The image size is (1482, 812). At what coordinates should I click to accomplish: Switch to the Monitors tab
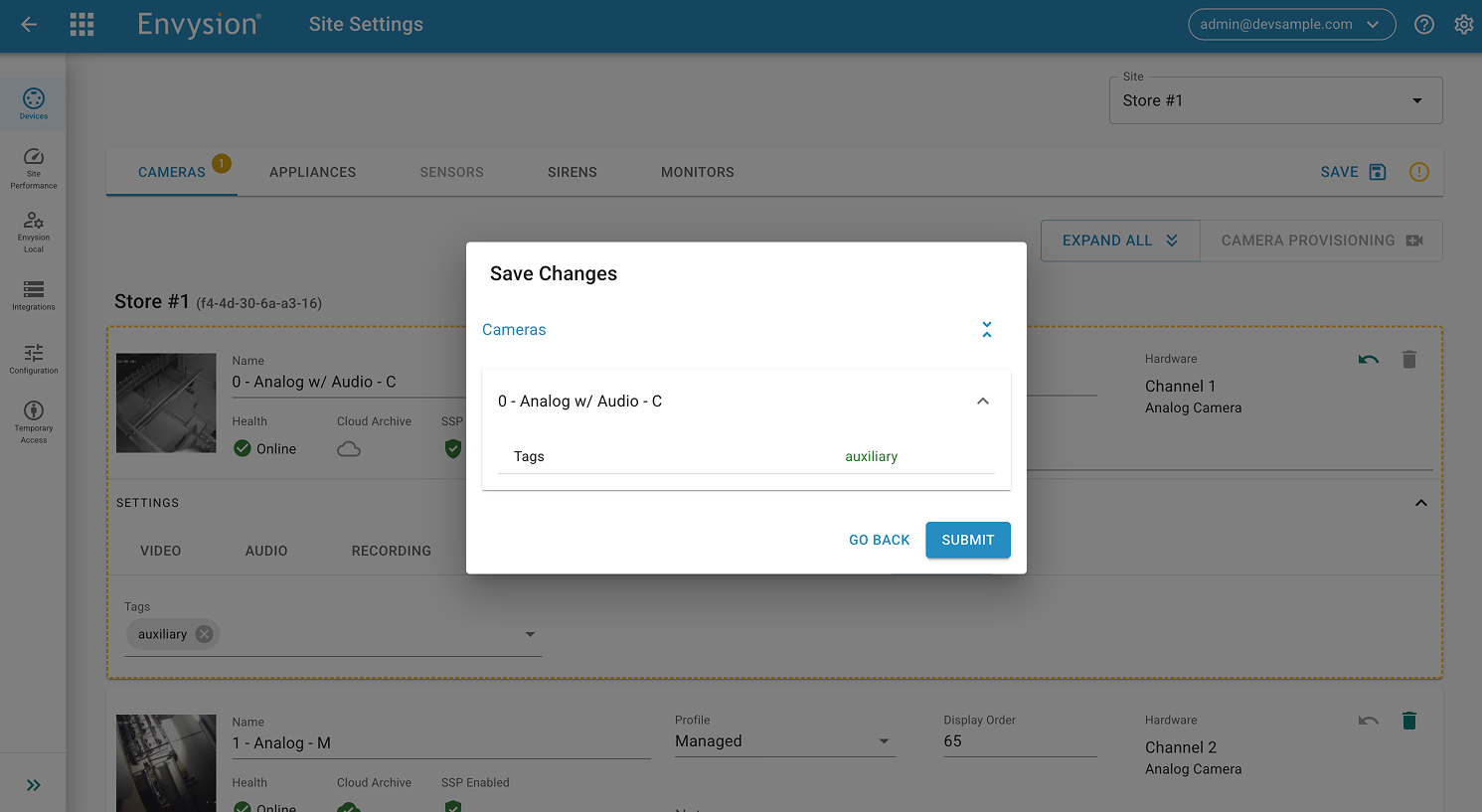[x=697, y=172]
